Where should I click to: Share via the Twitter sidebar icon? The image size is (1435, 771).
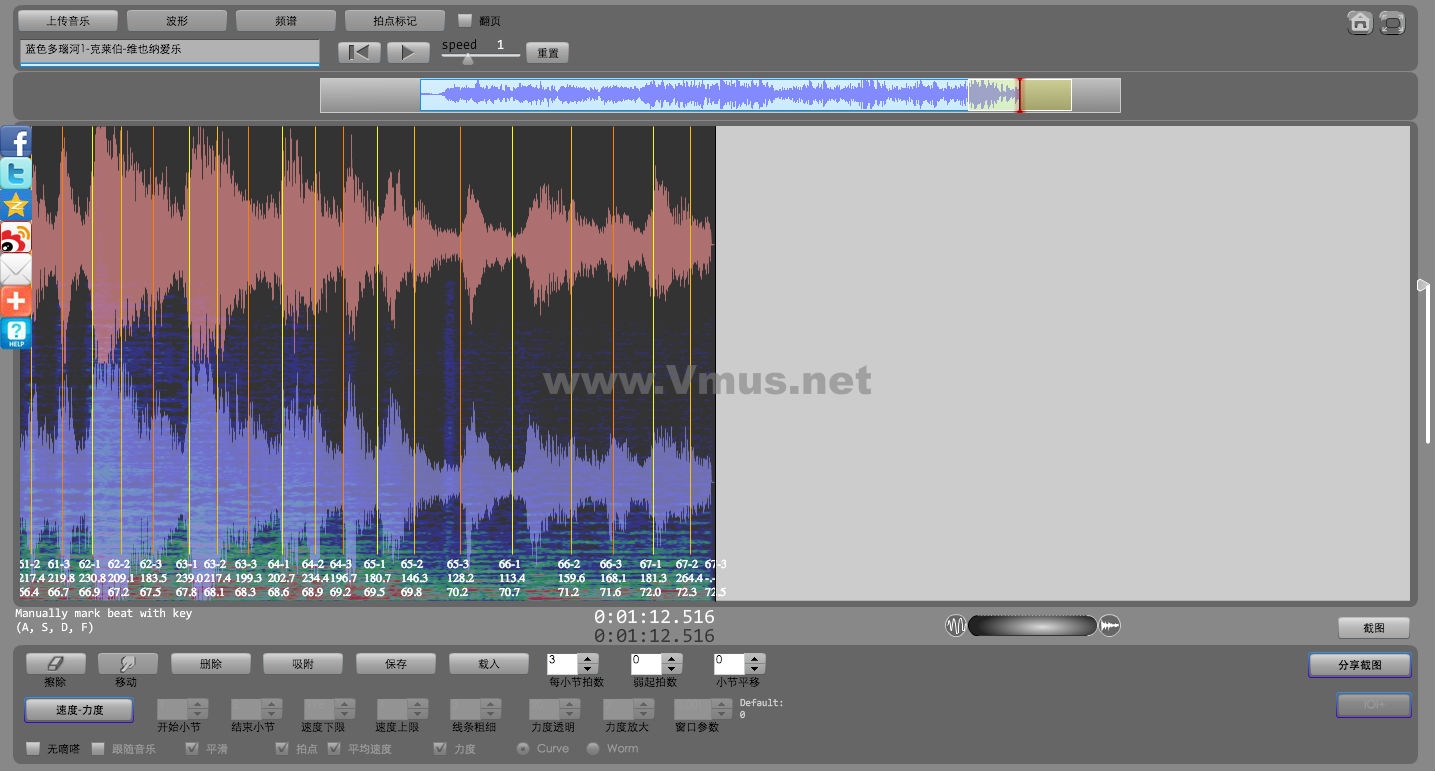(16, 174)
